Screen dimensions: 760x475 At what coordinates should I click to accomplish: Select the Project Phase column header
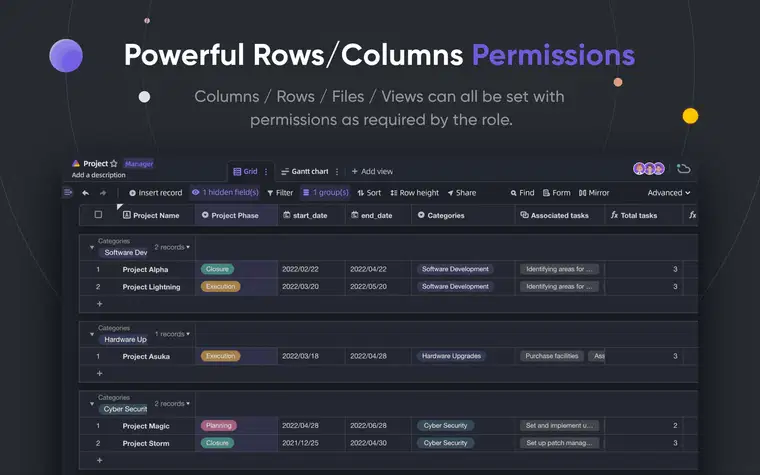(x=236, y=215)
